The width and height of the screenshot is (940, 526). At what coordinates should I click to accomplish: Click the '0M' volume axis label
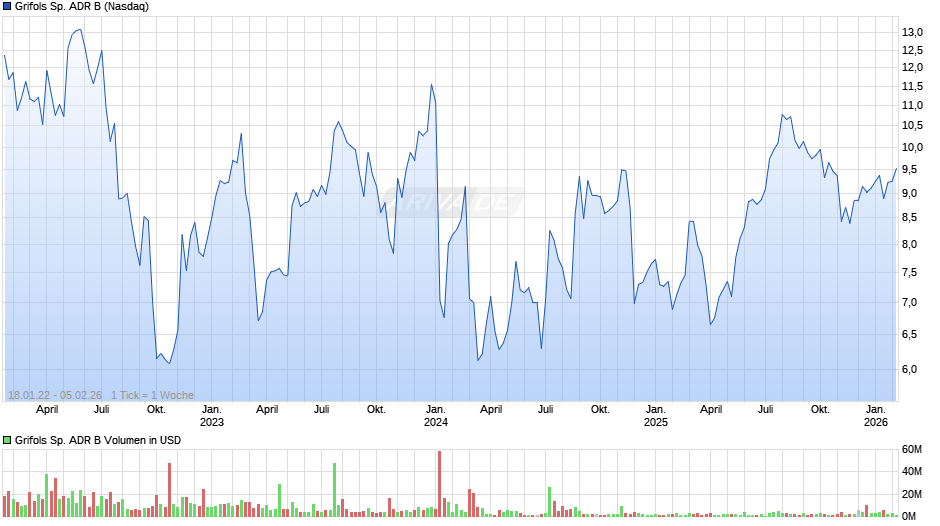coord(909,516)
